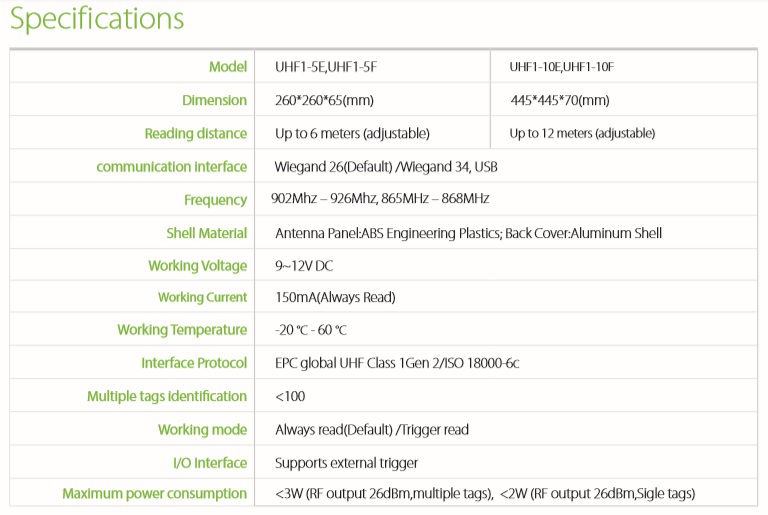Click the Shell Material description text
The image size is (768, 515).
click(x=468, y=233)
